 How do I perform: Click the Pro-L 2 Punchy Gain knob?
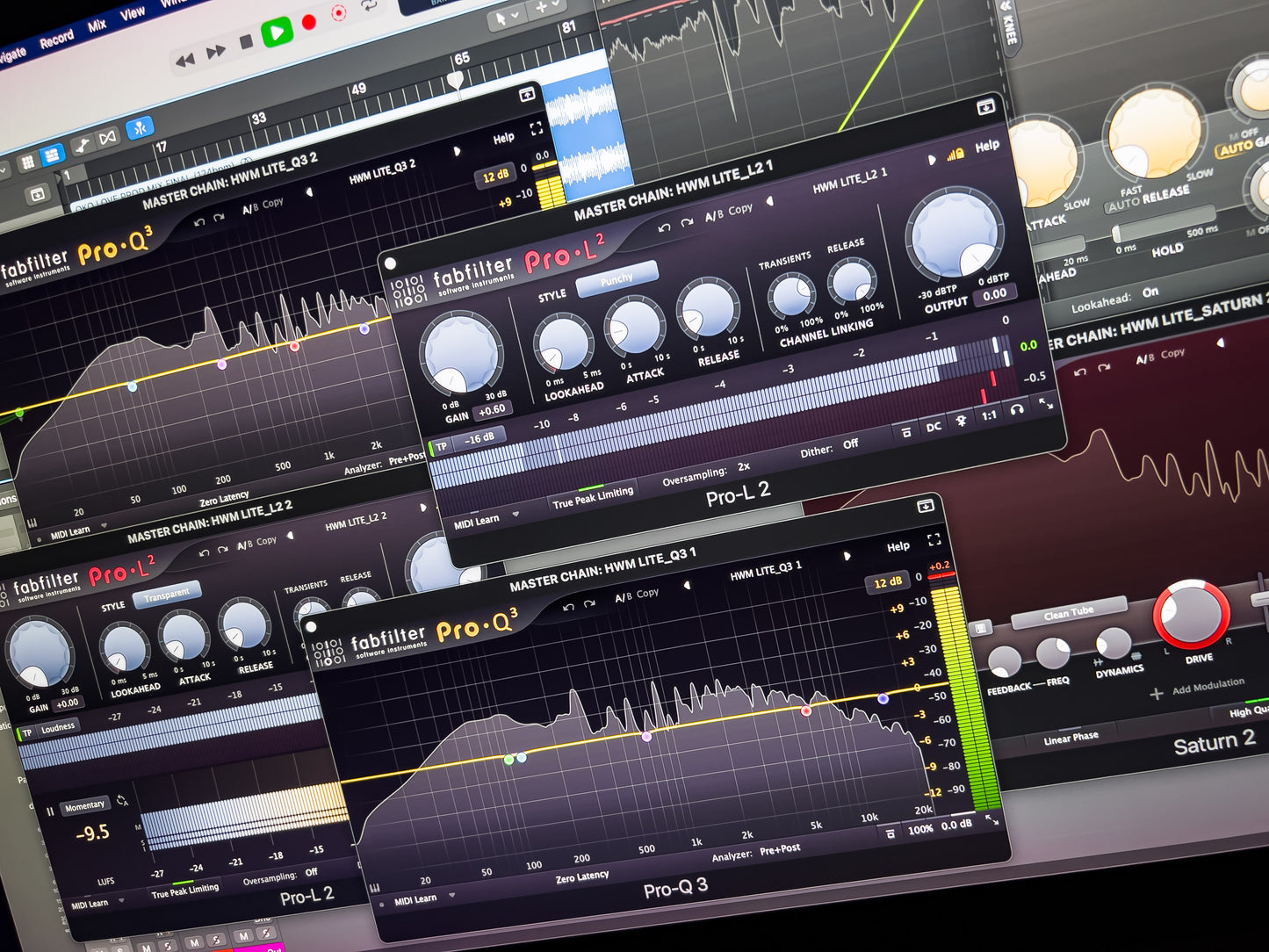(x=462, y=353)
